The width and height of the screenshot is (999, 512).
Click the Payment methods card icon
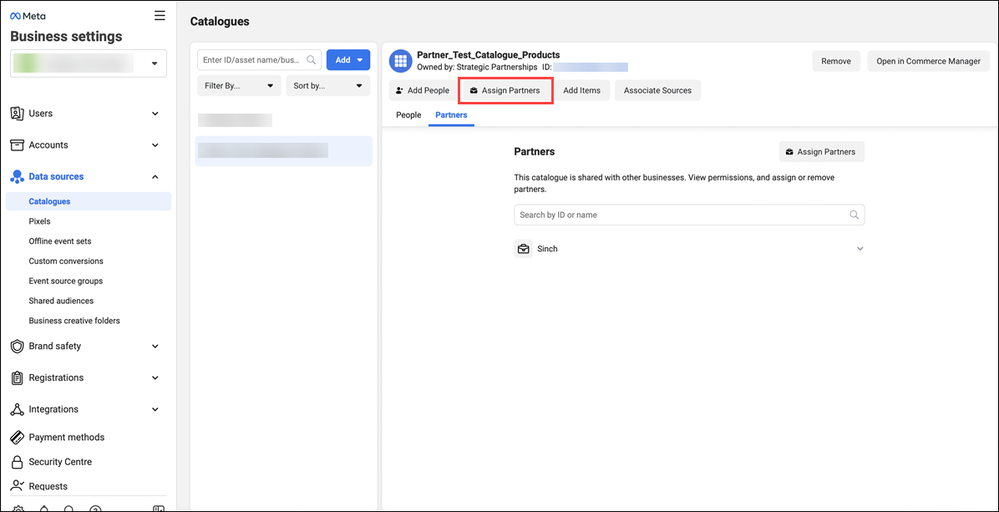[x=17, y=437]
